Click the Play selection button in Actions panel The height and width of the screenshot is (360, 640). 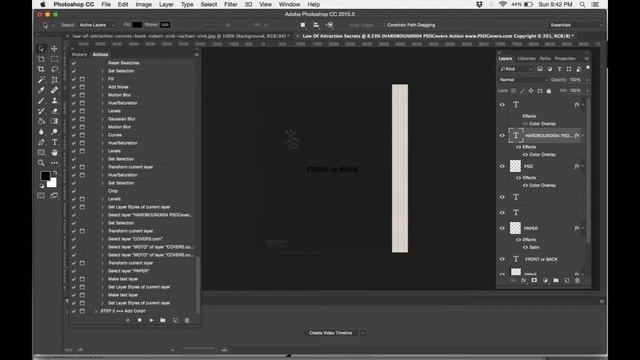(x=151, y=320)
